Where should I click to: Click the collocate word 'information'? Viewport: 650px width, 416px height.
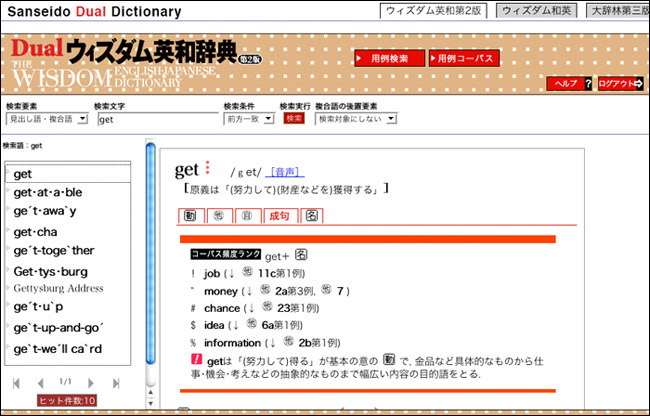coord(232,343)
